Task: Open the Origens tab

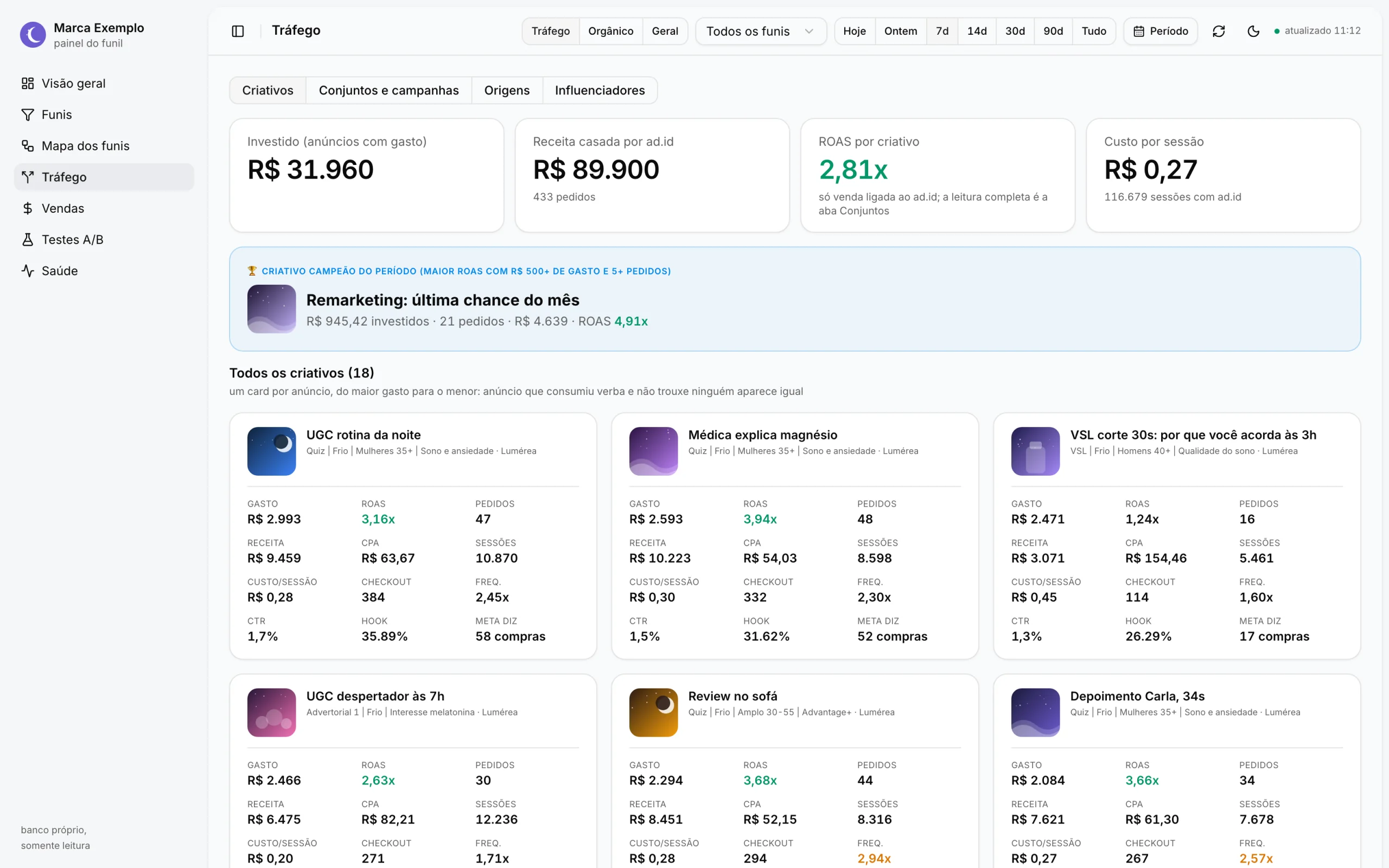Action: (507, 90)
